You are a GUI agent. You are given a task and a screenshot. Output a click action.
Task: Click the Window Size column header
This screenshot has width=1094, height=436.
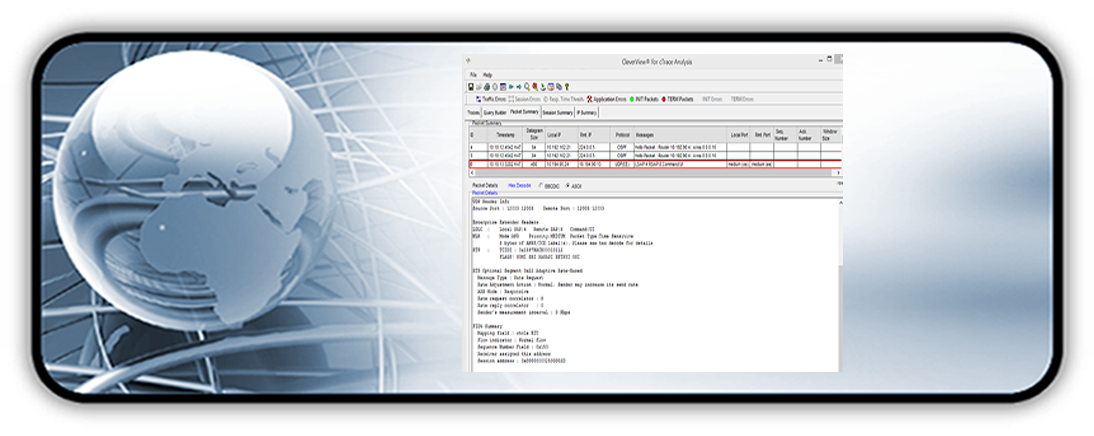[x=831, y=135]
